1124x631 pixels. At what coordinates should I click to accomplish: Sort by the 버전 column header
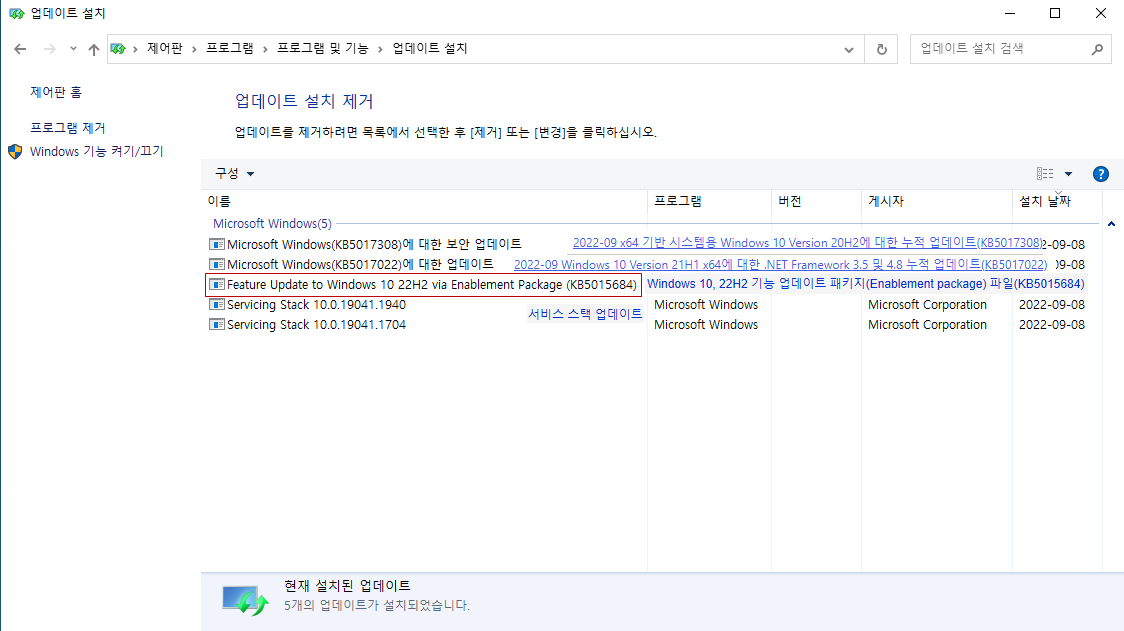pyautogui.click(x=816, y=201)
